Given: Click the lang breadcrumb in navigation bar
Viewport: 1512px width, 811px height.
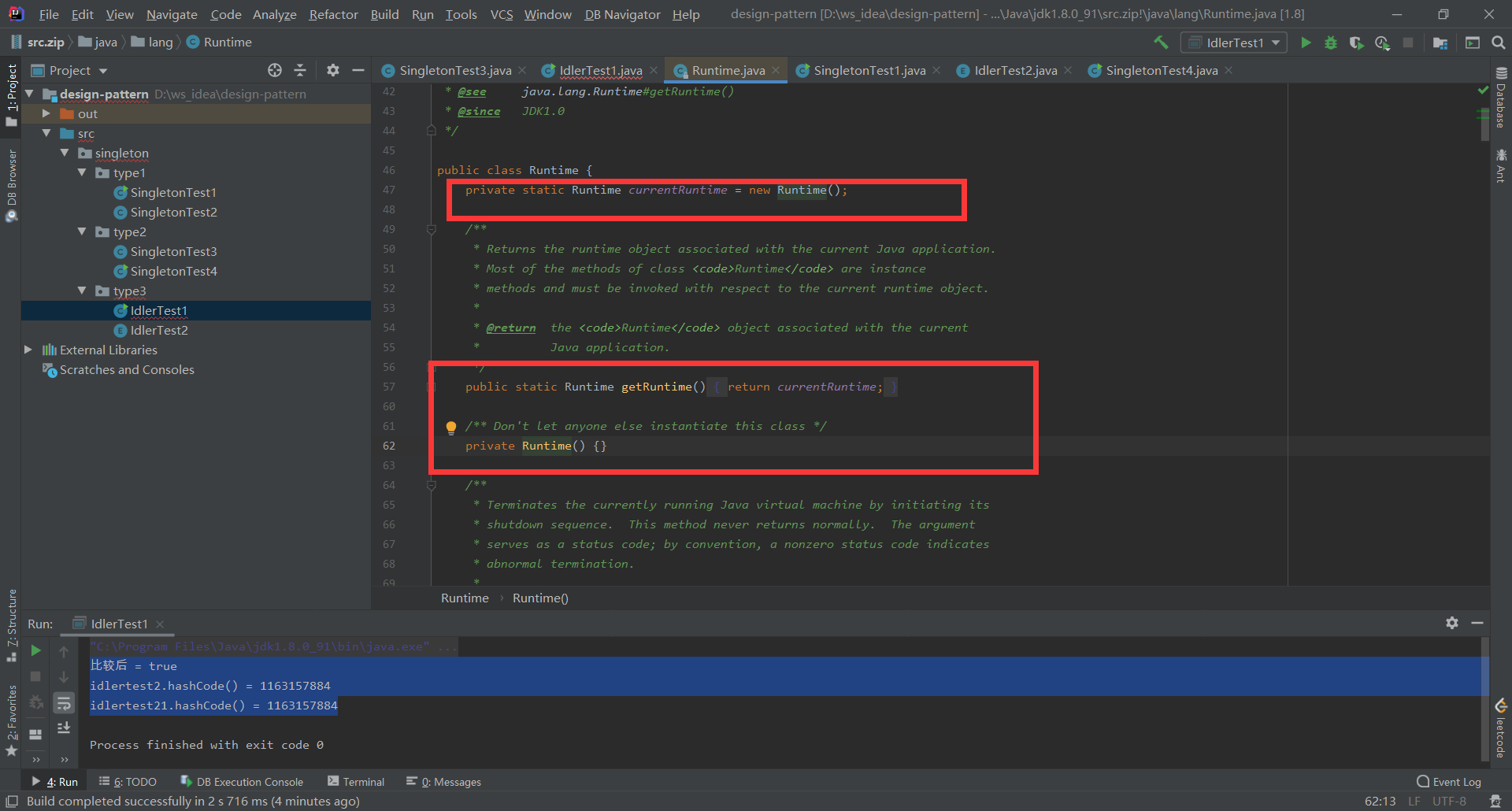Looking at the screenshot, I should point(160,43).
